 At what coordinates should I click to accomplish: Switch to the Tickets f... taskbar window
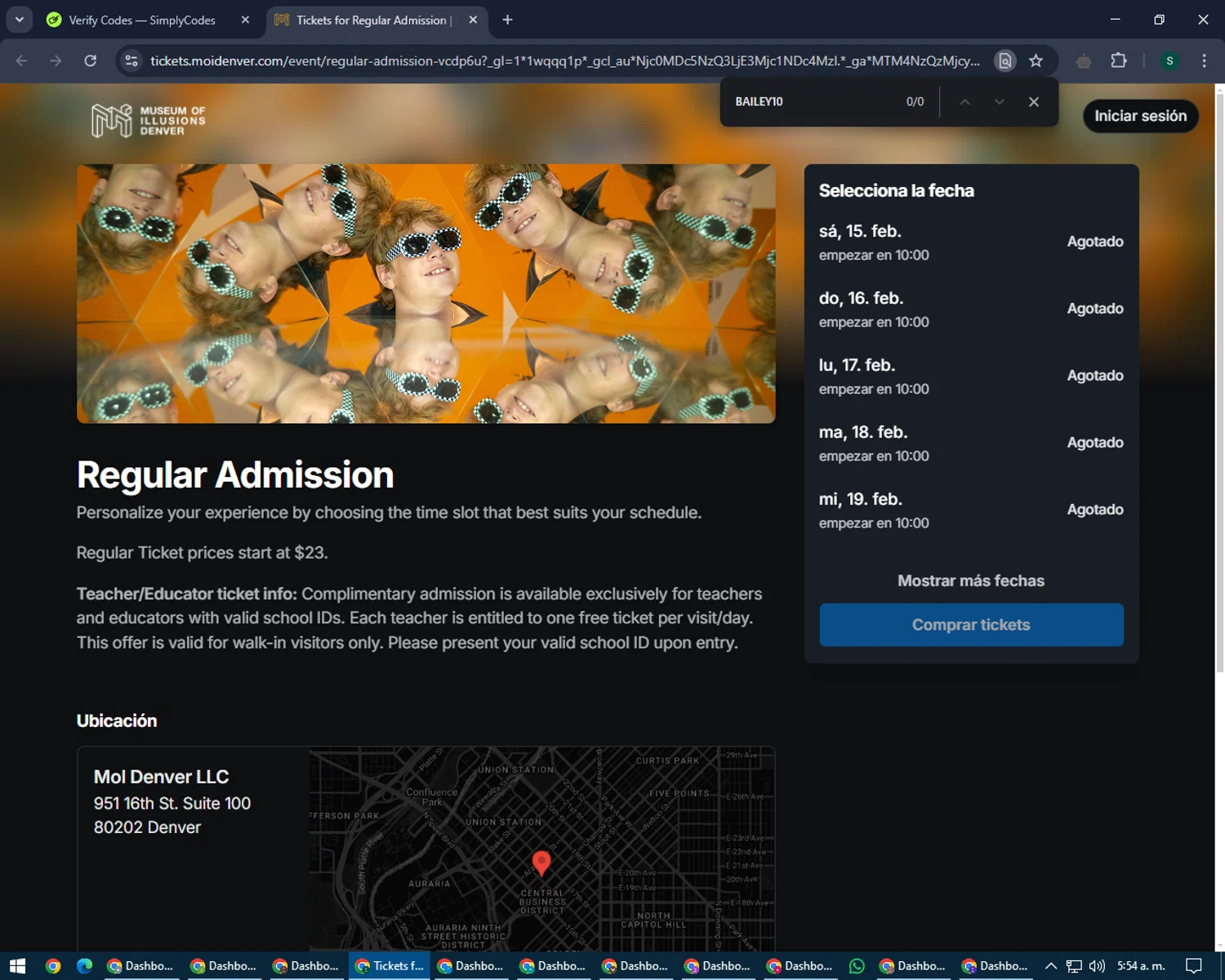(x=390, y=966)
